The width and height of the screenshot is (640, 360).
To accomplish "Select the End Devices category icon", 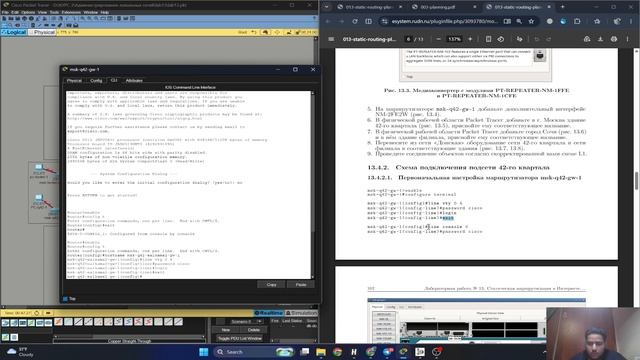I will tap(14, 323).
